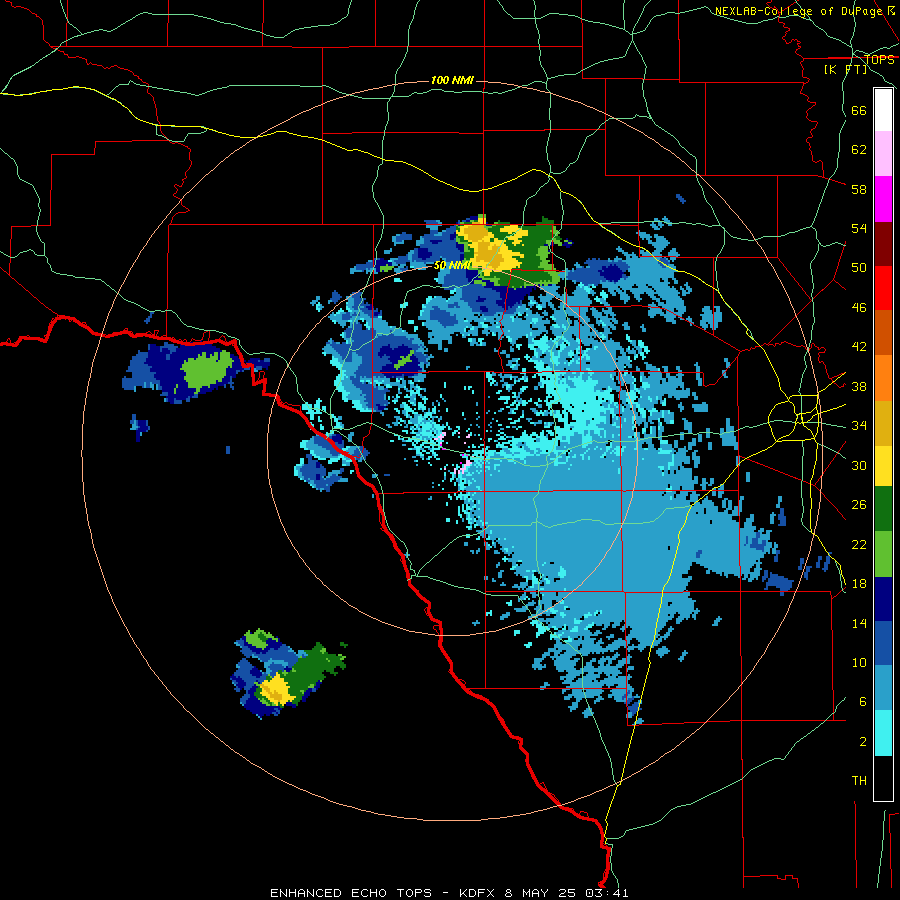The width and height of the screenshot is (900, 900).
Task: Click the "KDFX" radar site identifier
Action: (x=476, y=893)
